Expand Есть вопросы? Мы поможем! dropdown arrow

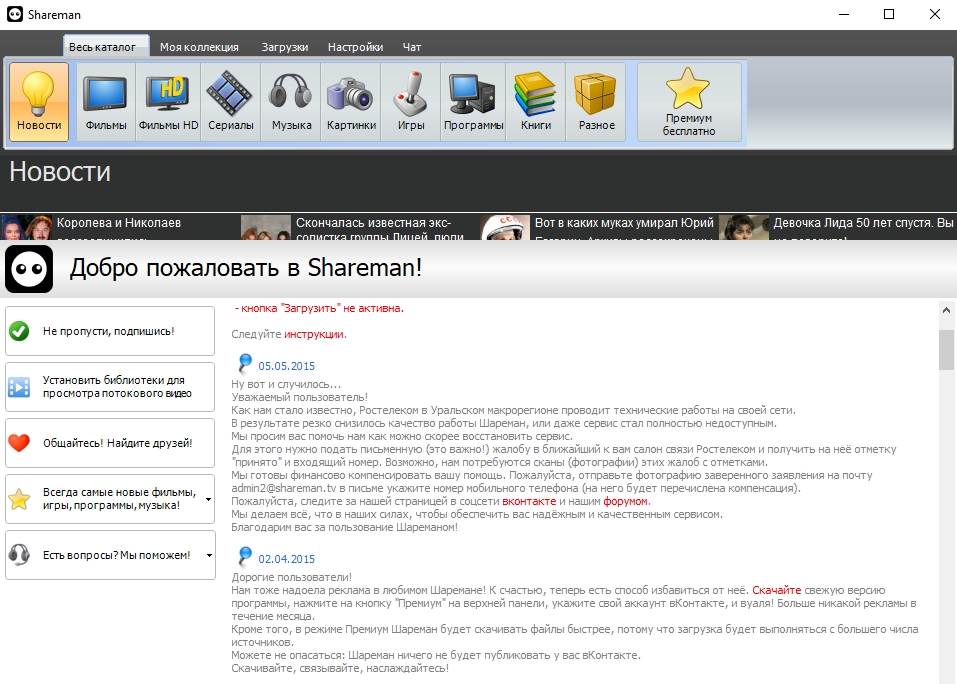pyautogui.click(x=209, y=555)
